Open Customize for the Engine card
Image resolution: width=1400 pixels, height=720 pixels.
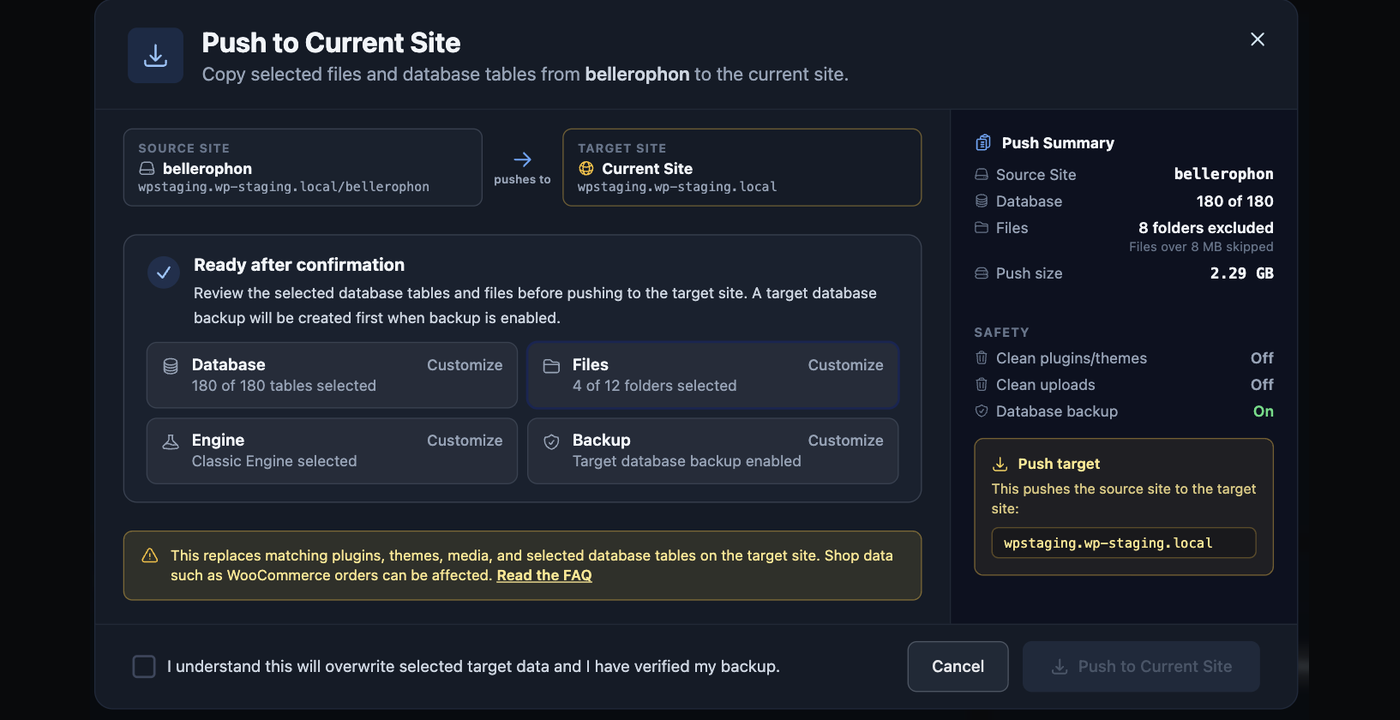point(465,440)
